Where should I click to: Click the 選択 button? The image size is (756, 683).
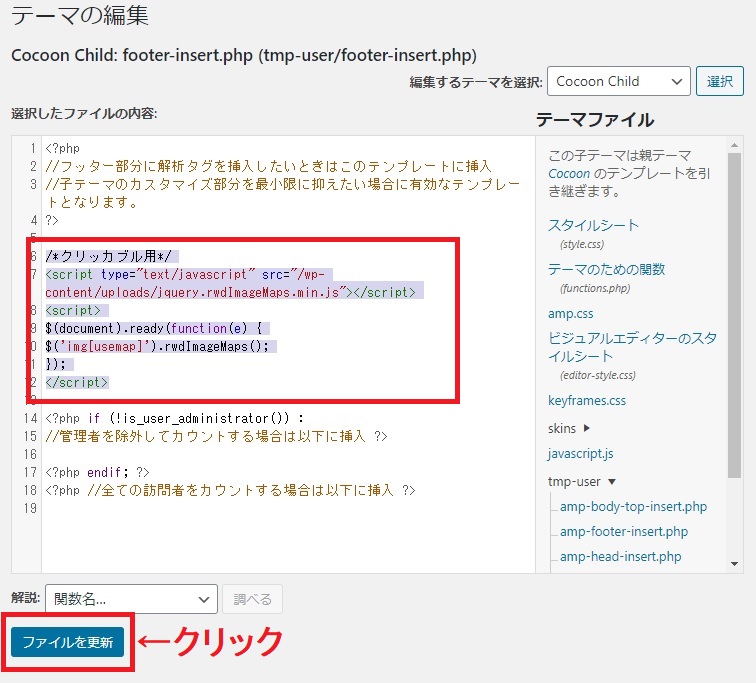(719, 81)
